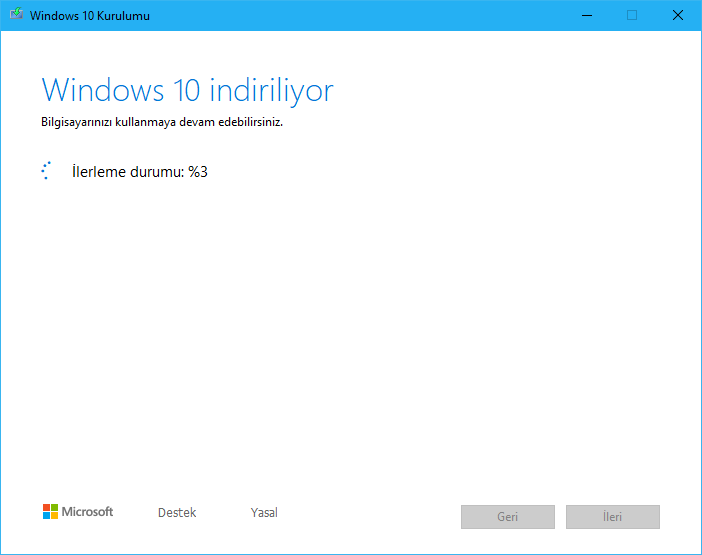Screen dimensions: 702x555
Task: Click the Geri back button
Action: 508,517
